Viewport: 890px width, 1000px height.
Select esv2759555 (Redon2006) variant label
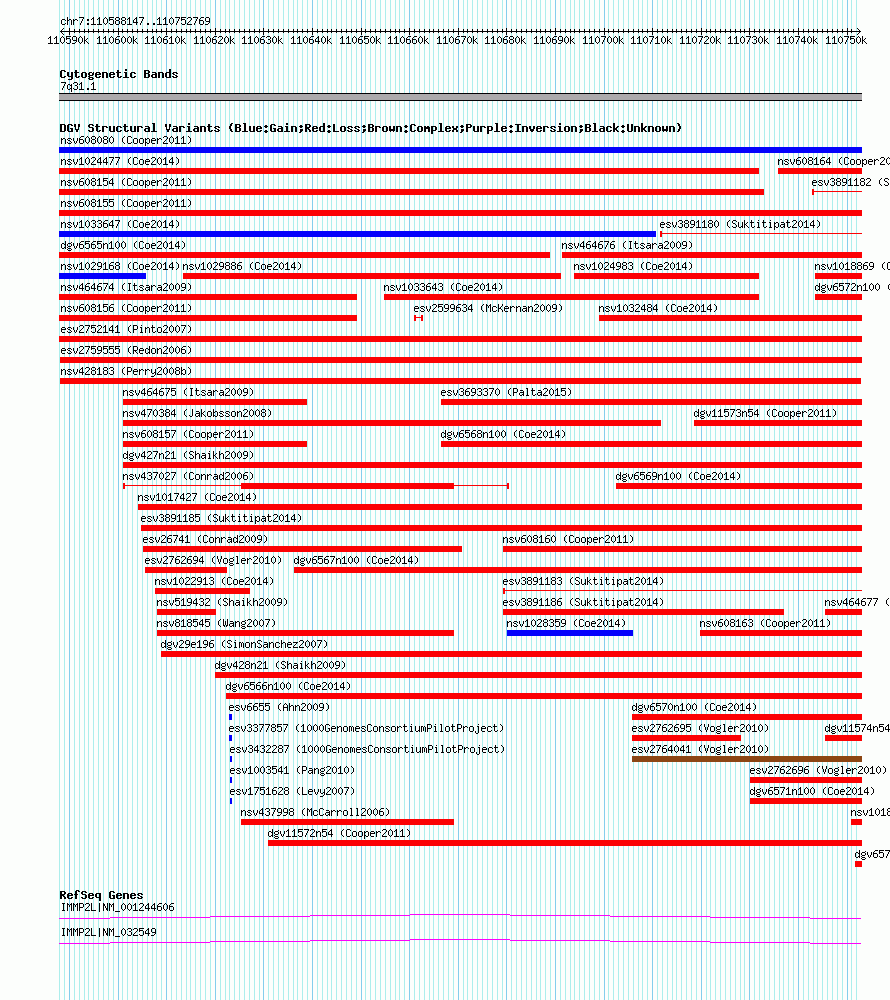126,351
